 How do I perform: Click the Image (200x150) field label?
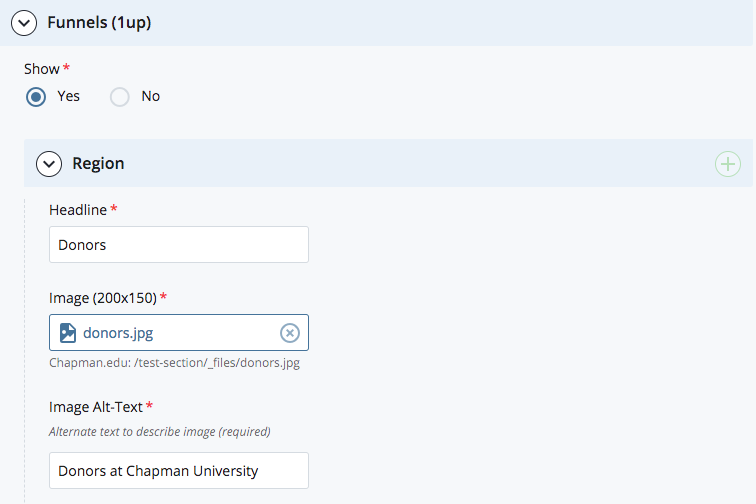click(x=102, y=298)
